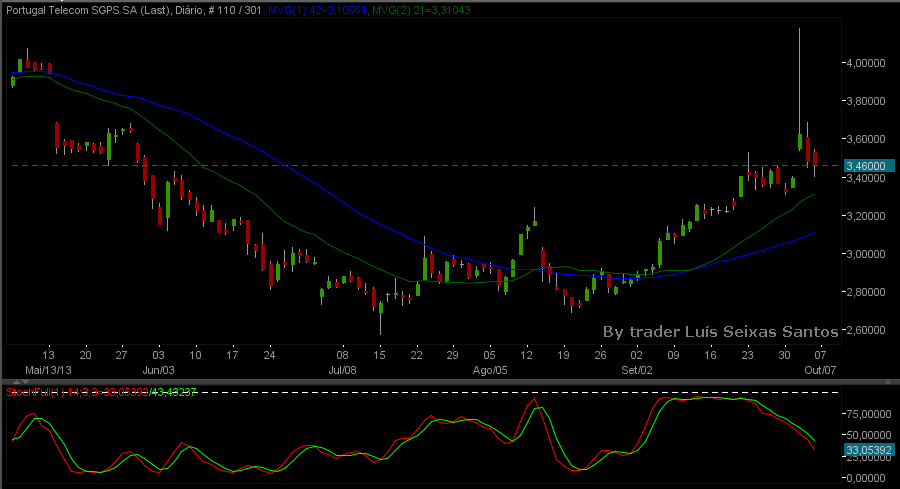900x489 pixels.
Task: Click the blue MVG(1) 42 moving average label
Action: [x=317, y=10]
